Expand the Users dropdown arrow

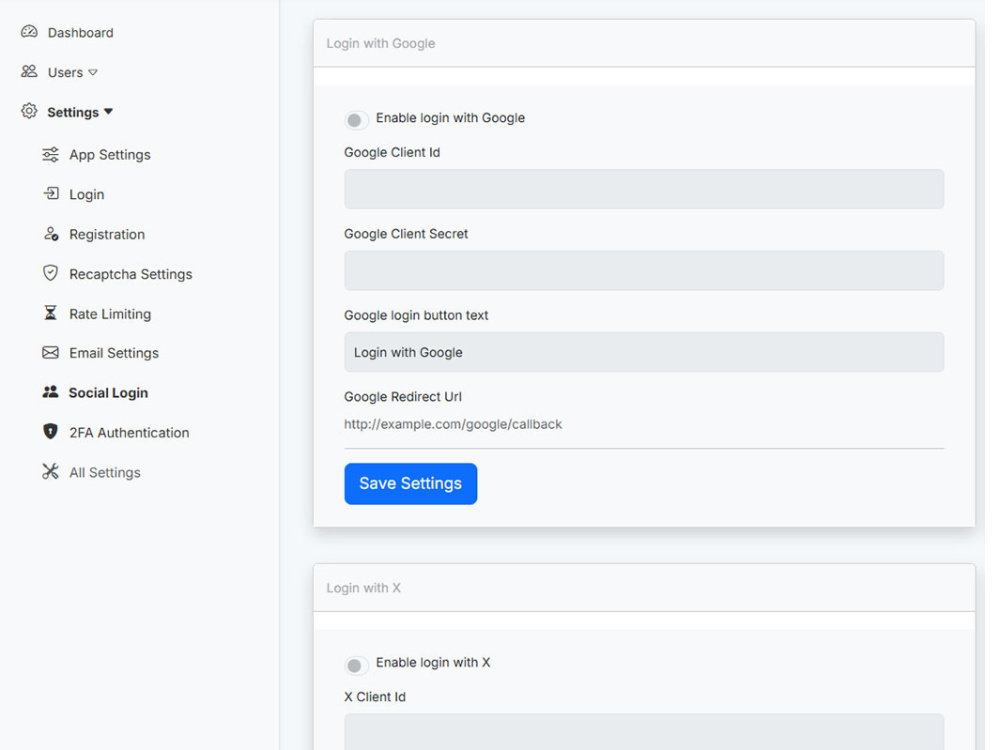[93, 73]
